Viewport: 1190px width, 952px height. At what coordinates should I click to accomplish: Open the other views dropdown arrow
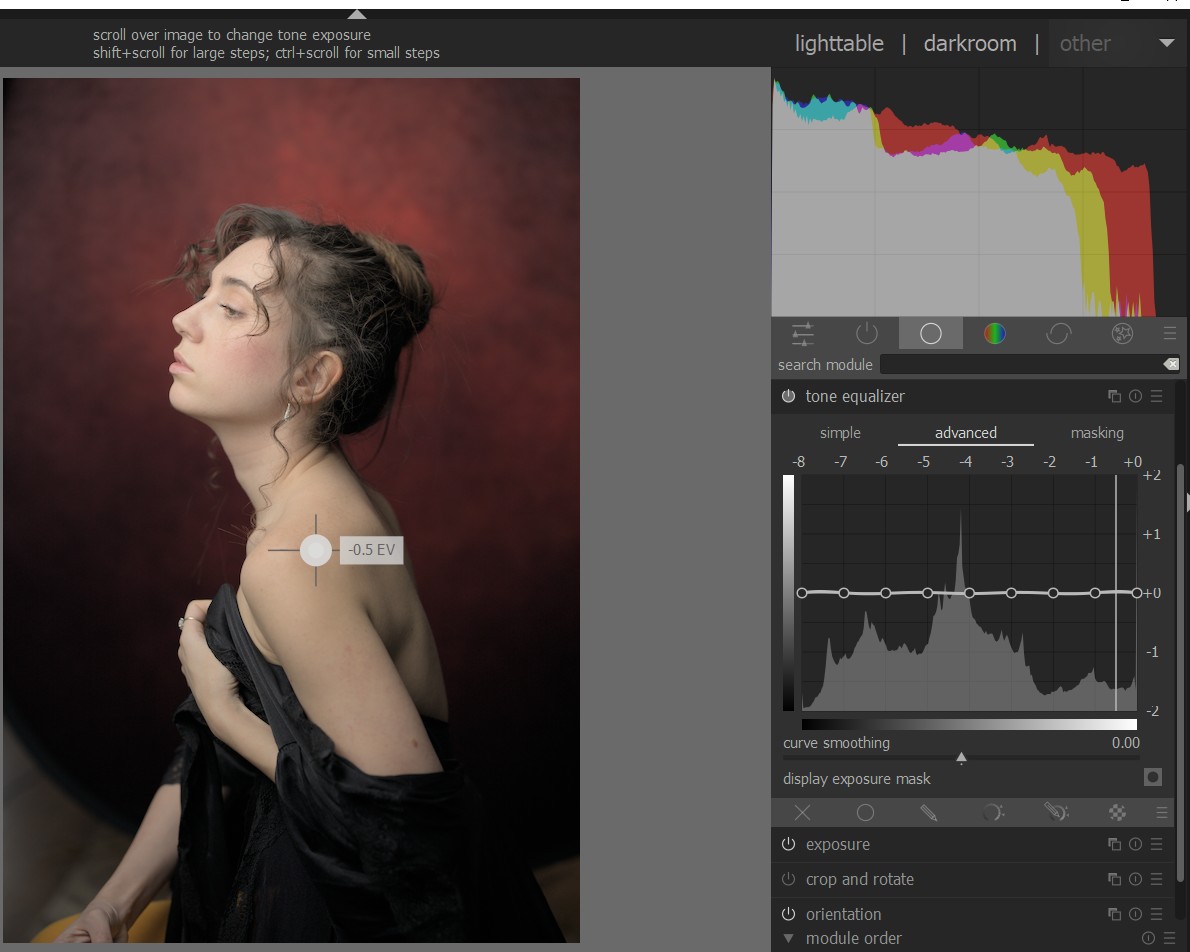pyautogui.click(x=1167, y=43)
